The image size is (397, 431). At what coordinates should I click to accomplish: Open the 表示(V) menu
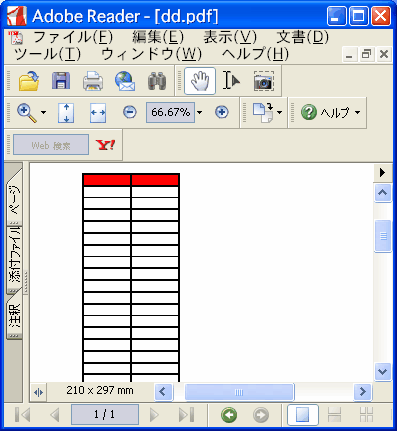(x=230, y=37)
